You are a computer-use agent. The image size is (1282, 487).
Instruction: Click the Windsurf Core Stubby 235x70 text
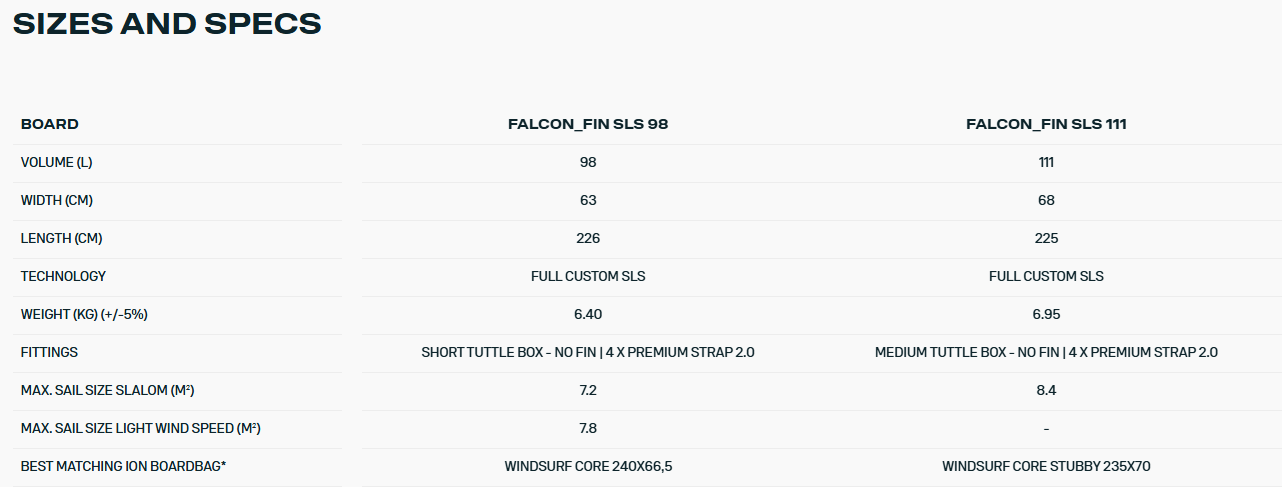[1046, 466]
